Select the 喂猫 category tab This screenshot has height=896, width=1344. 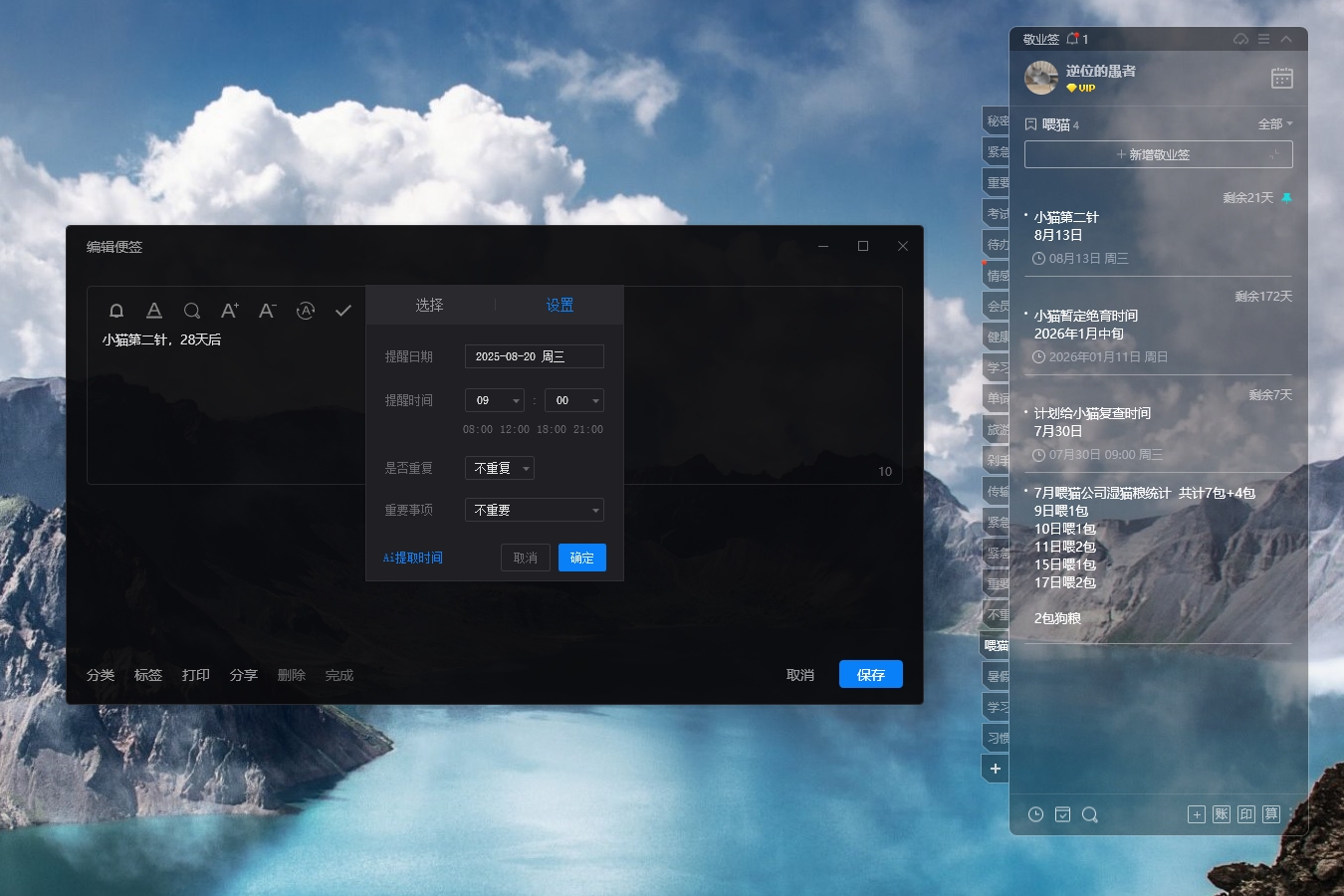(997, 646)
